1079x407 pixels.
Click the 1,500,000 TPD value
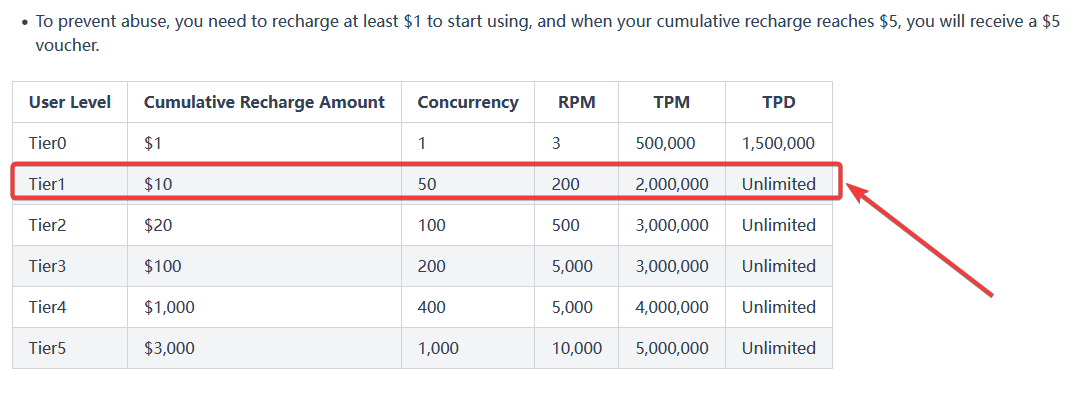pos(779,143)
